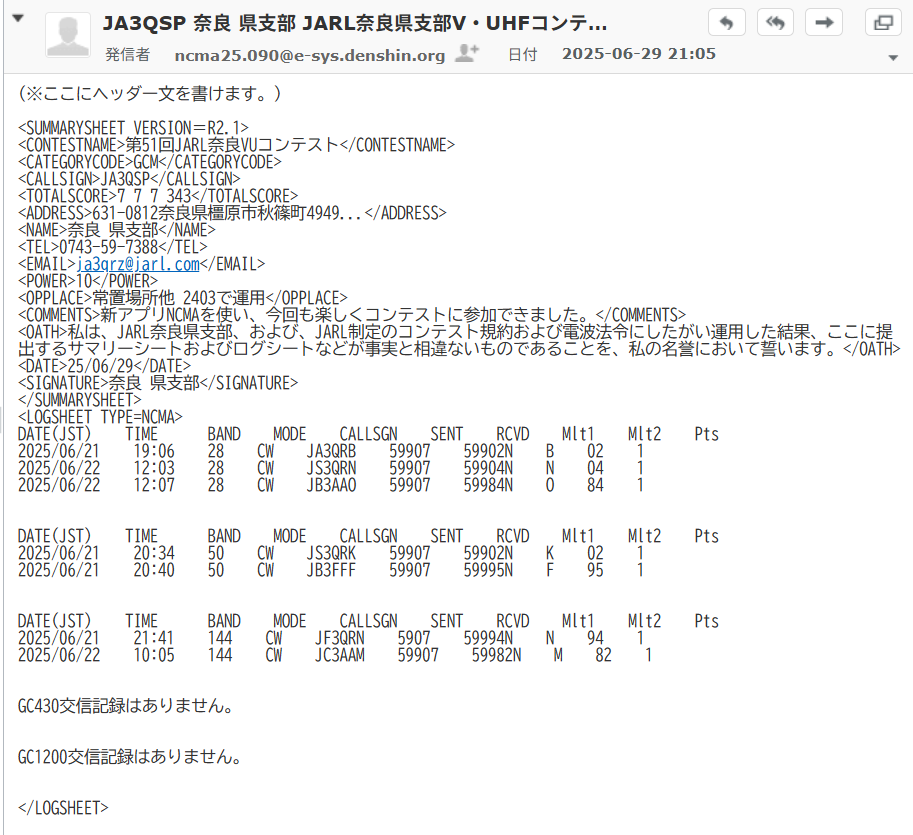Image resolution: width=913 pixels, height=835 pixels.
Task: Click the closing LOGSHEET tag line
Action: pos(63,808)
